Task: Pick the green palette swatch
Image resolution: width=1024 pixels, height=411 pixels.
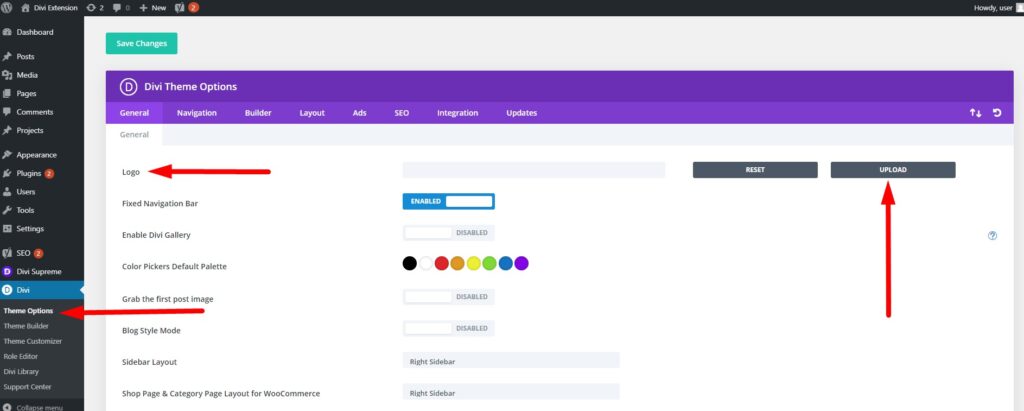Action: 489,263
